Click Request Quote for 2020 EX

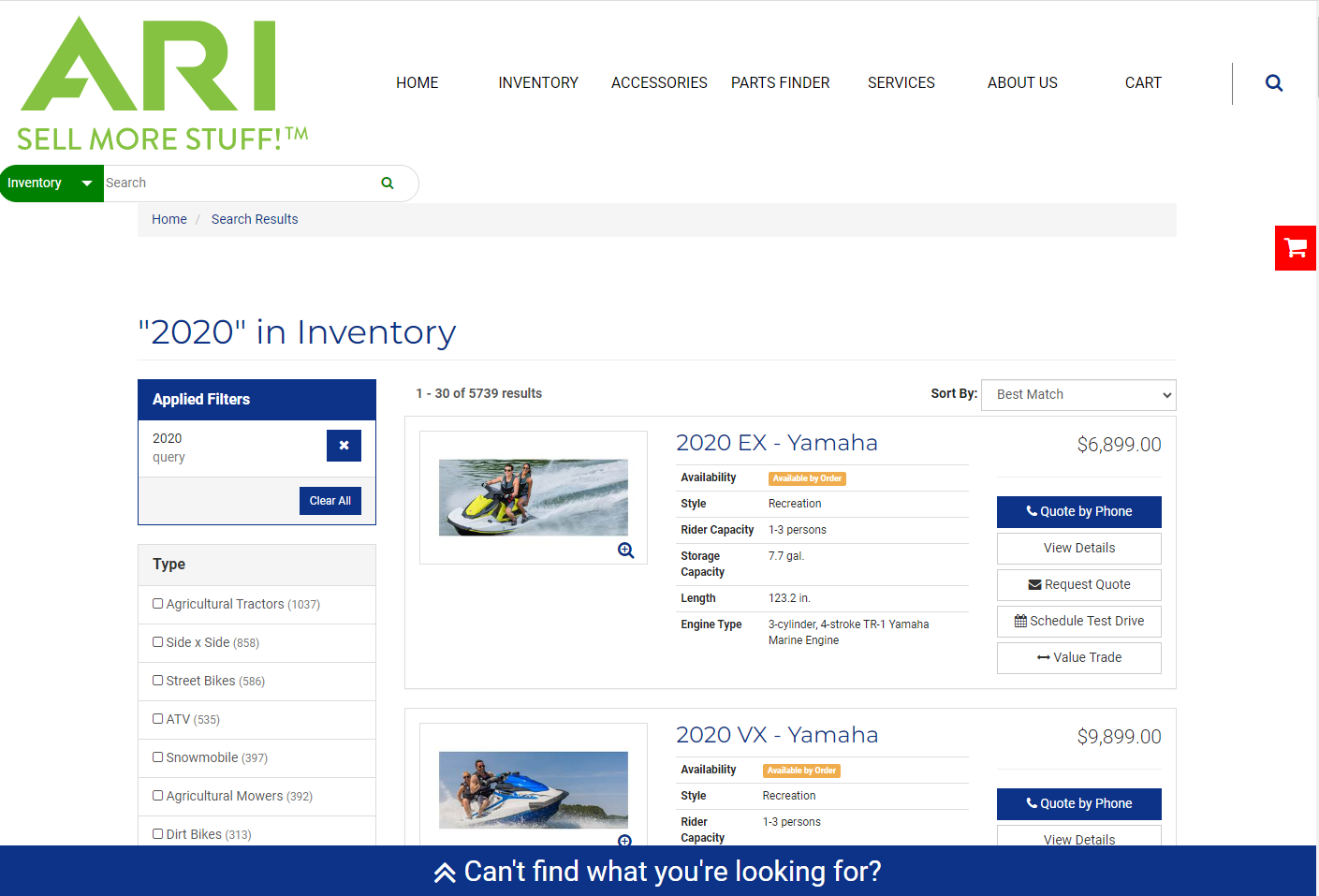[1079, 585]
